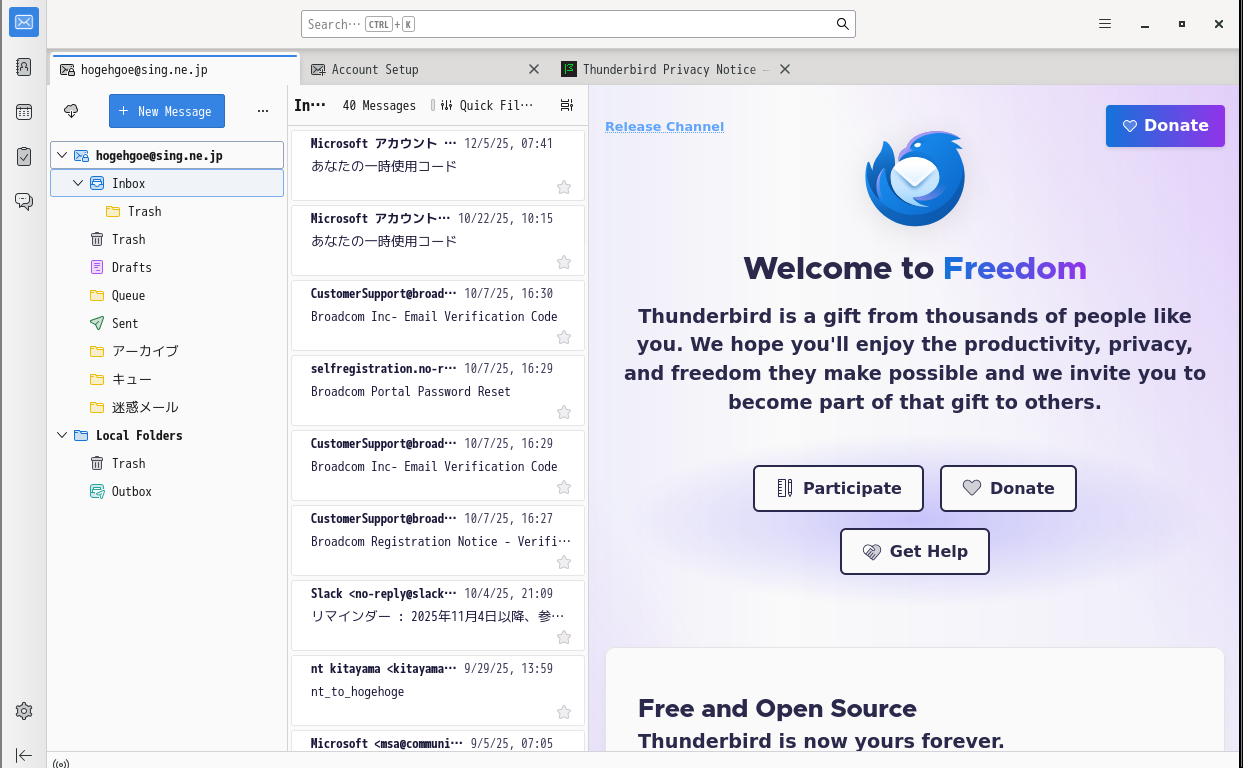
Task: Click the Get Help button
Action: point(915,551)
